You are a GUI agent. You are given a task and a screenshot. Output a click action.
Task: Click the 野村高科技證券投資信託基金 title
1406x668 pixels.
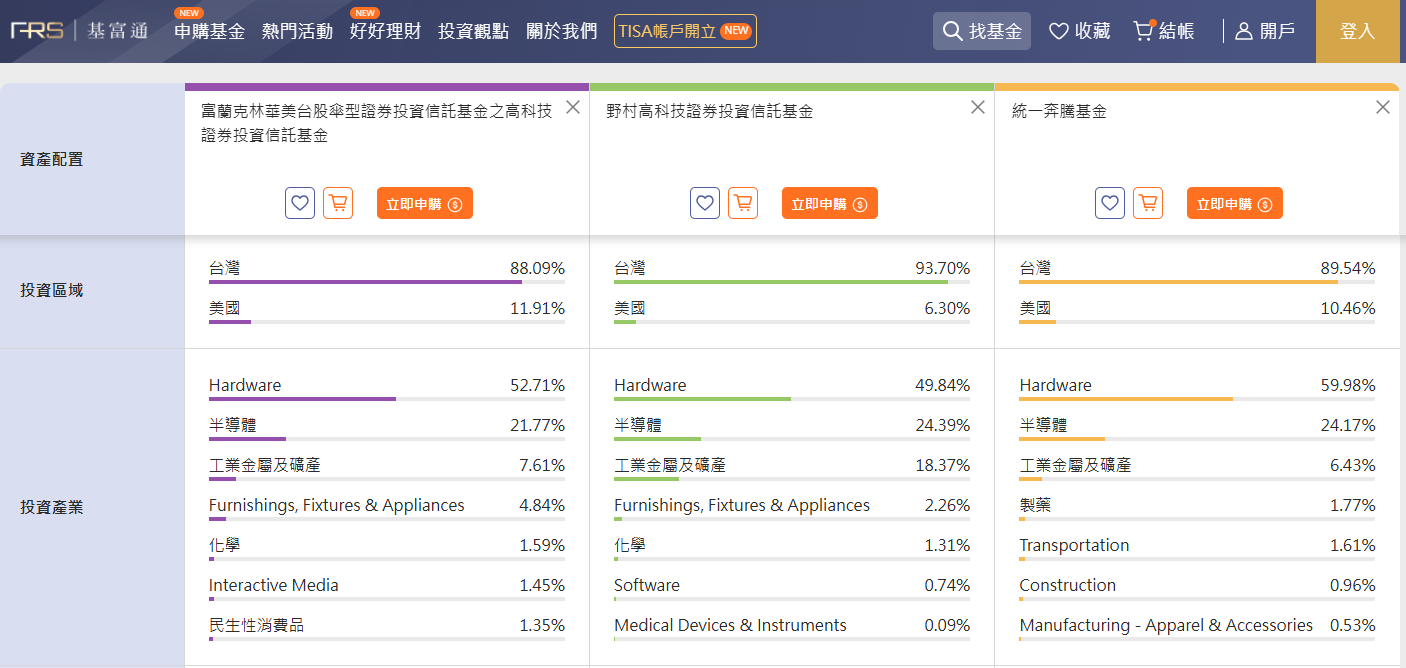pyautogui.click(x=710, y=112)
